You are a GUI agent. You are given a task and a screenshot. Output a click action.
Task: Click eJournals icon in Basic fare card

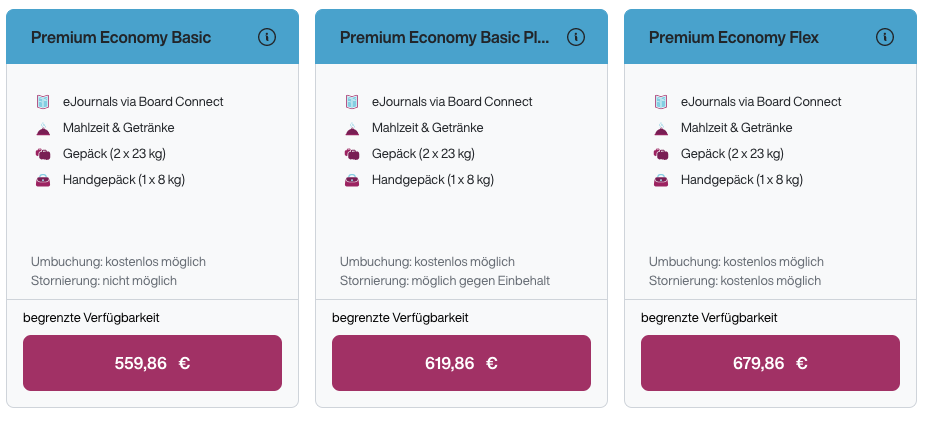click(43, 102)
